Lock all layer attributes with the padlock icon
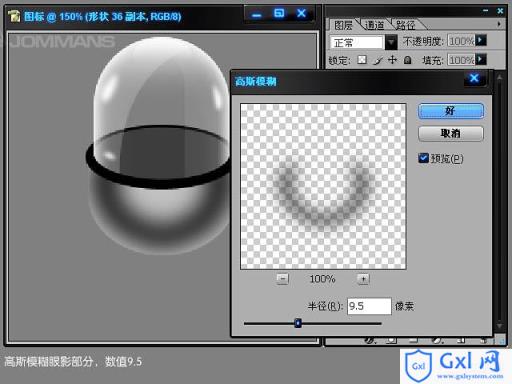This screenshot has height=384, width=512. [x=407, y=60]
